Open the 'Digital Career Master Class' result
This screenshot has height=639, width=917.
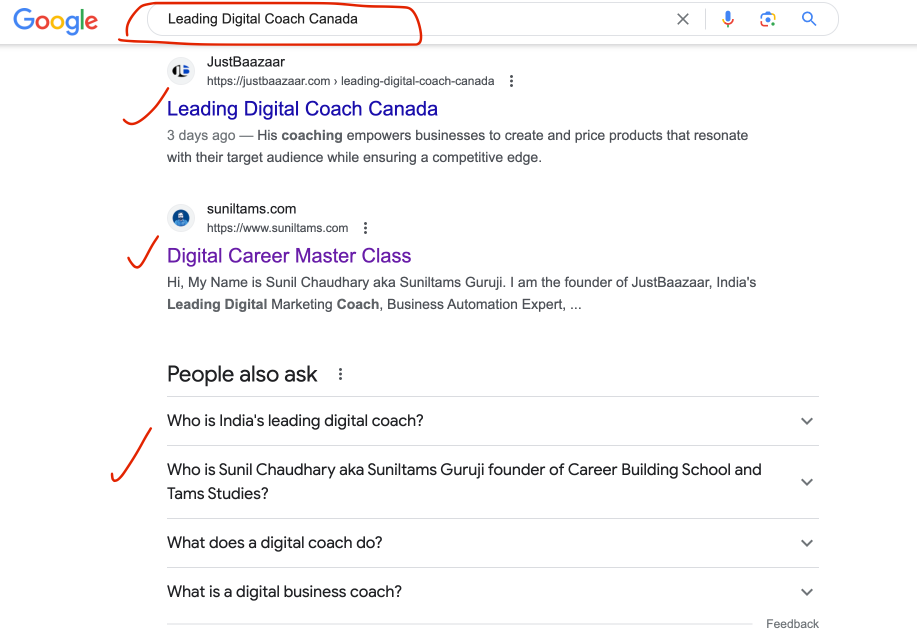coord(288,255)
